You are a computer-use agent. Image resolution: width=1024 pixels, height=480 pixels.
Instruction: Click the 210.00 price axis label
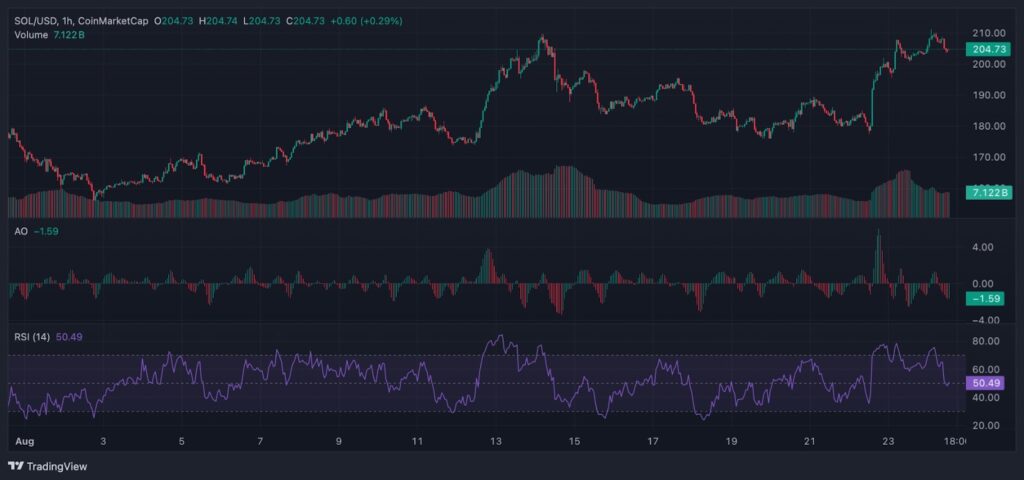point(988,33)
